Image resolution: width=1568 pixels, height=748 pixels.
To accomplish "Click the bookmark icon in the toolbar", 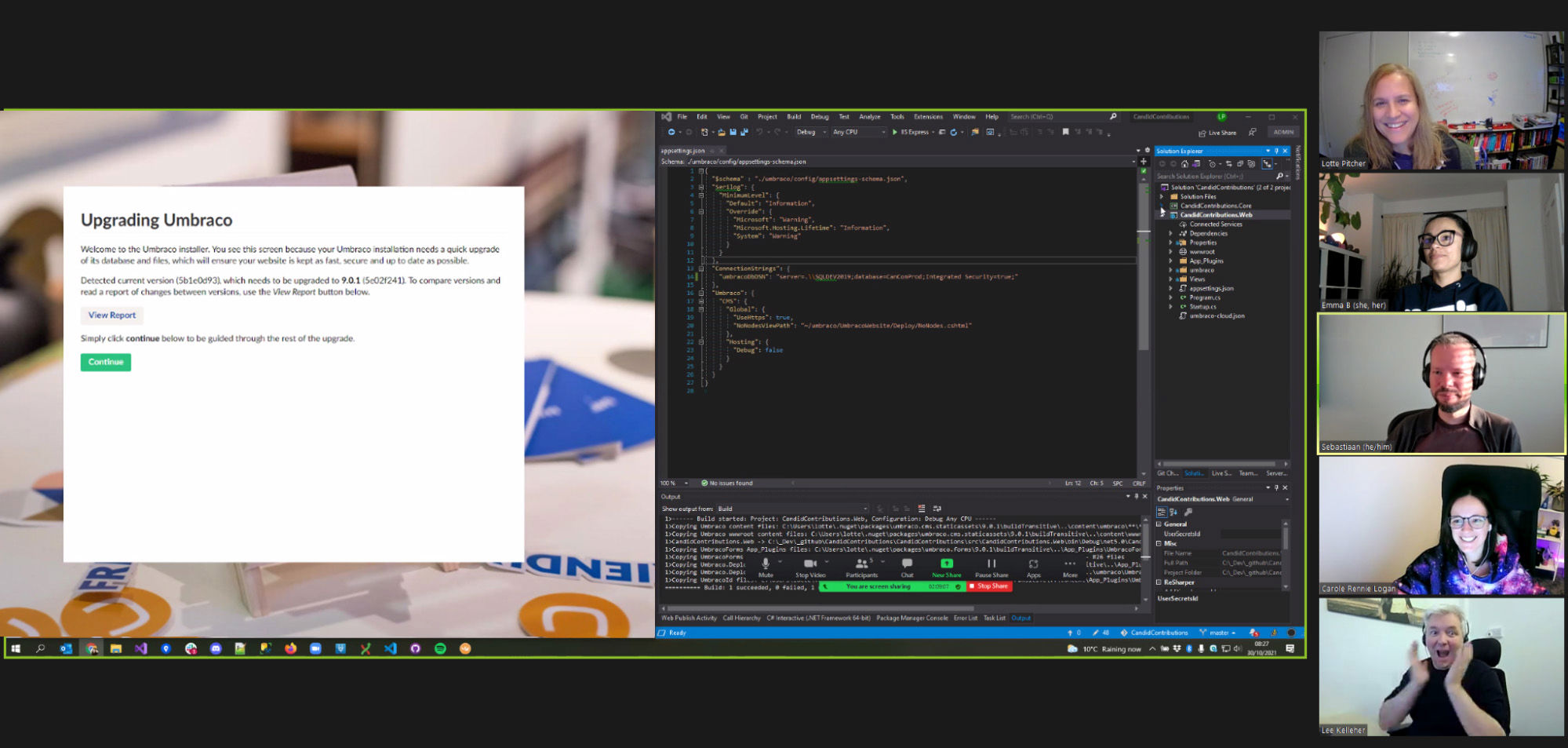I will click(x=1065, y=132).
